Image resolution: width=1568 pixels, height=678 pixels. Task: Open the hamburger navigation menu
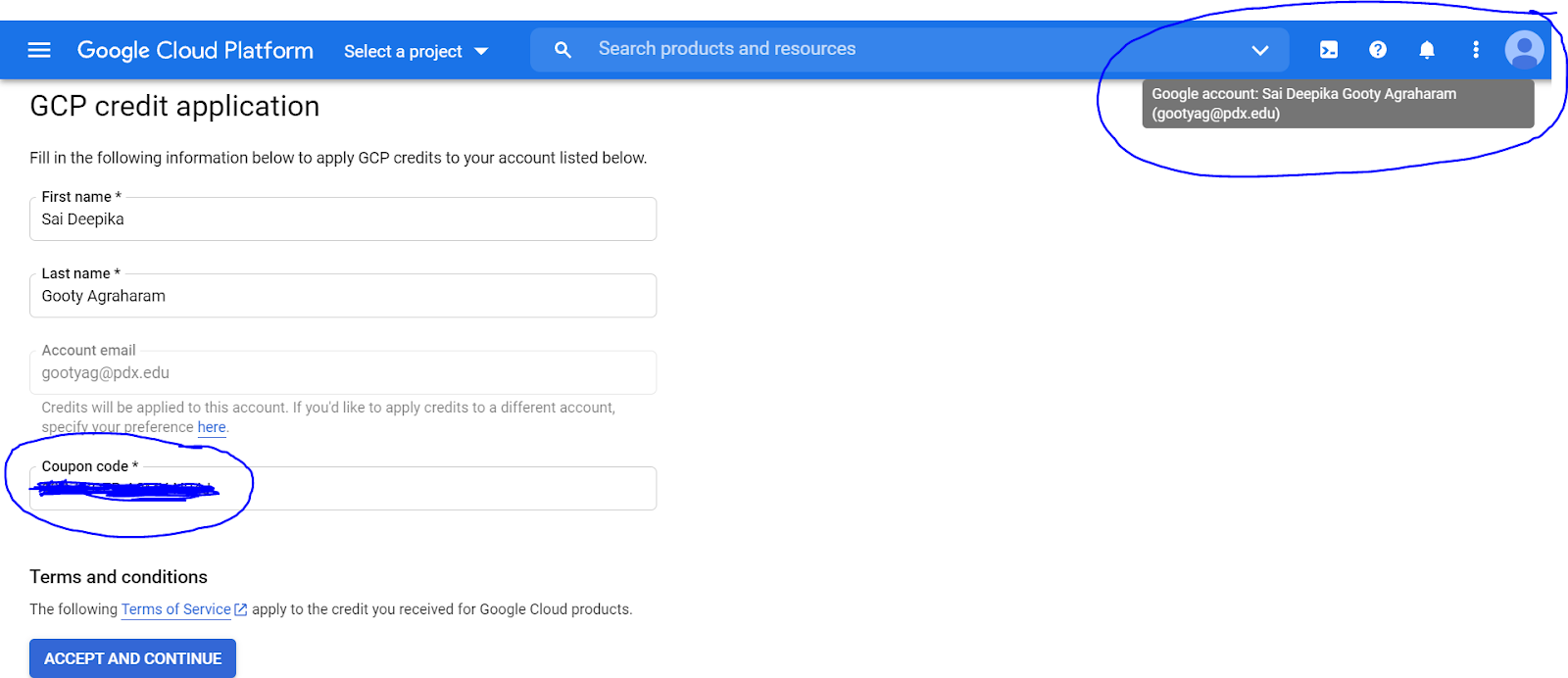click(39, 50)
